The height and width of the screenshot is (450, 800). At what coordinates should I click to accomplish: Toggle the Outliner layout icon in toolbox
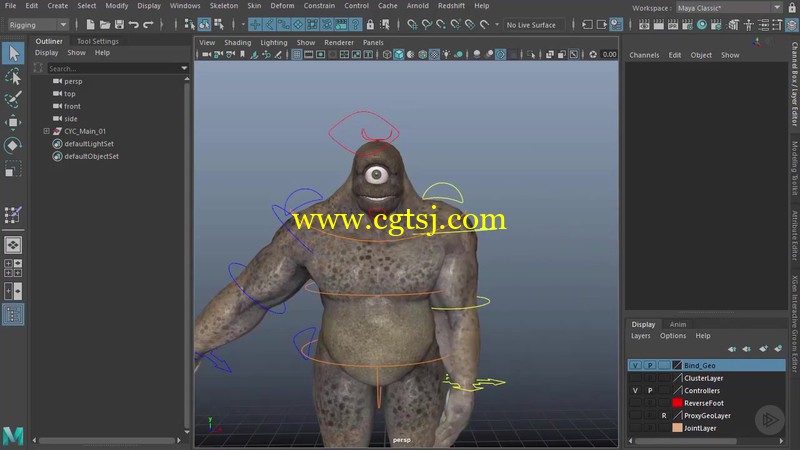(13, 314)
